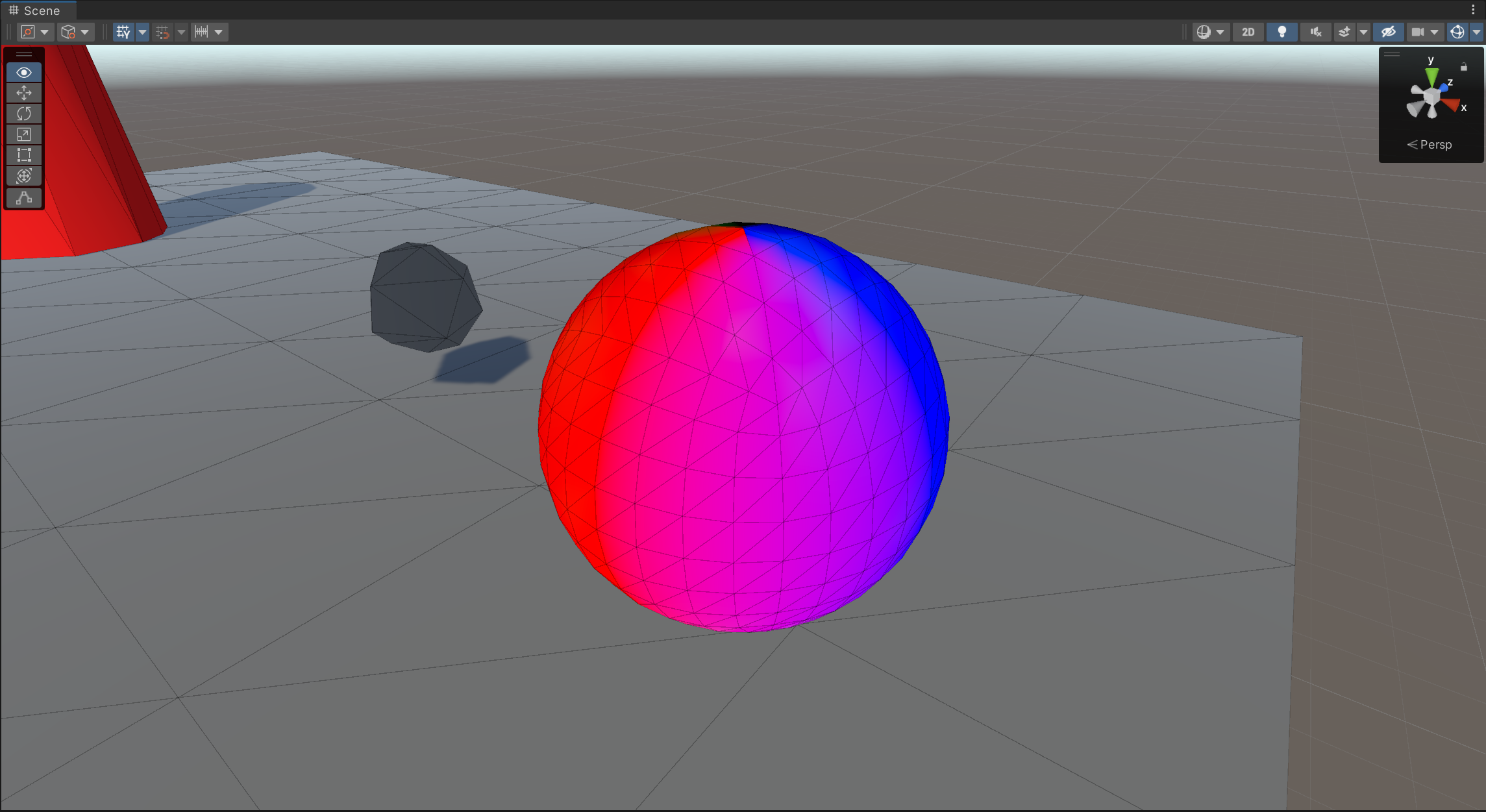Toggle hidden objects scene visibility
Screen dimensions: 1486x812
1388,32
